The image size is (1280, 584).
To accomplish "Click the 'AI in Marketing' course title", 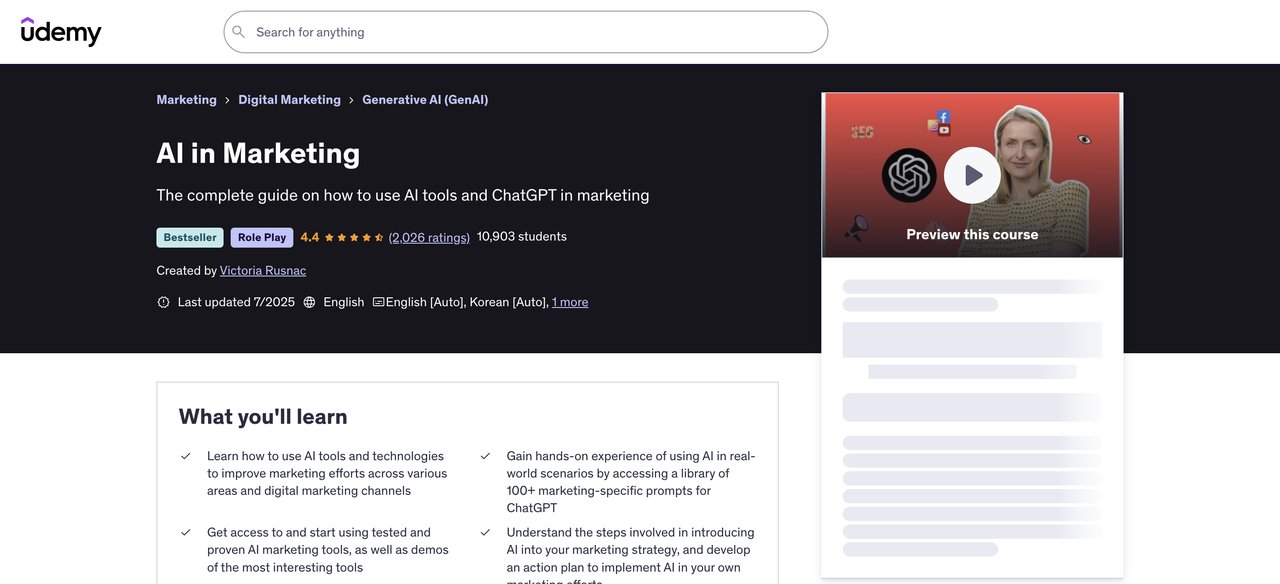I will [x=258, y=153].
